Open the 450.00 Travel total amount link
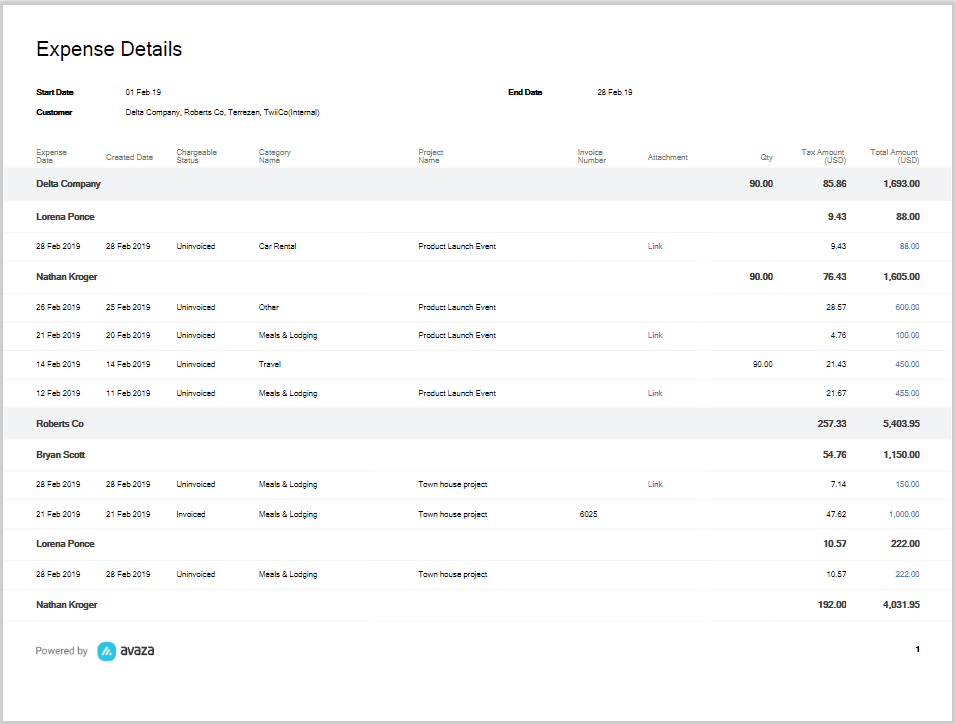956x724 pixels. point(907,364)
